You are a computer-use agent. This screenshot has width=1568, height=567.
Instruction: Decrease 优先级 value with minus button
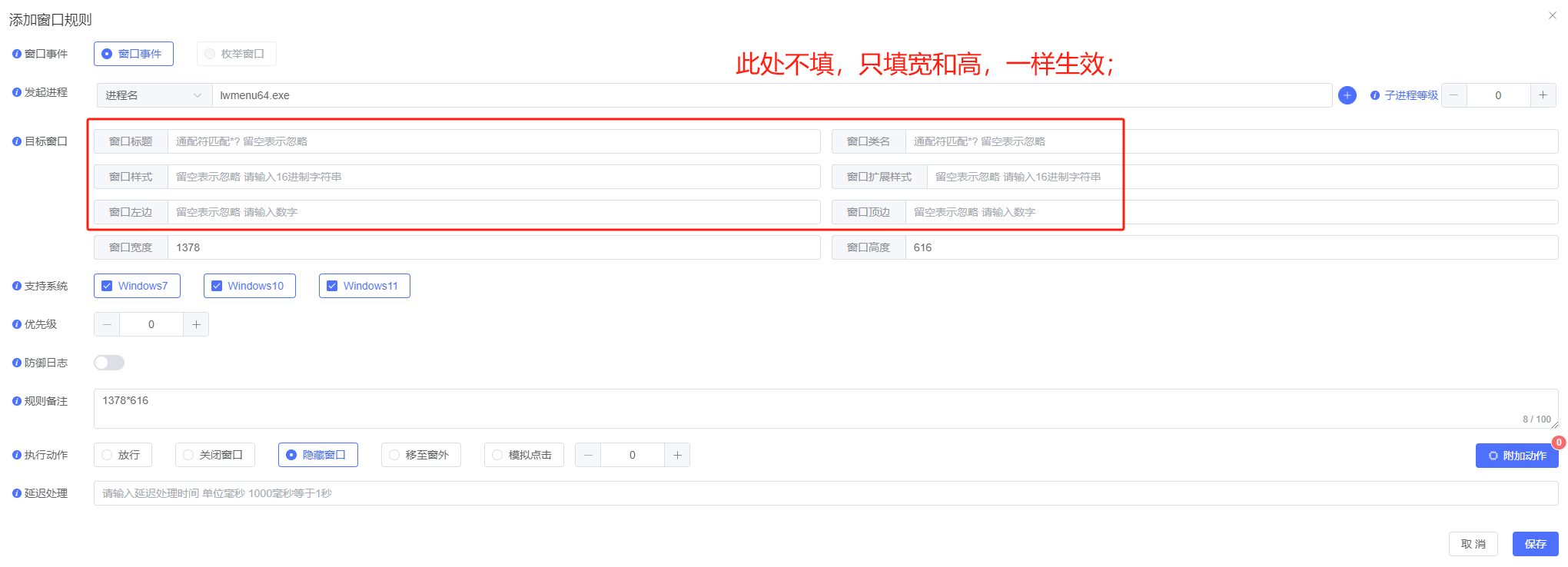(107, 324)
